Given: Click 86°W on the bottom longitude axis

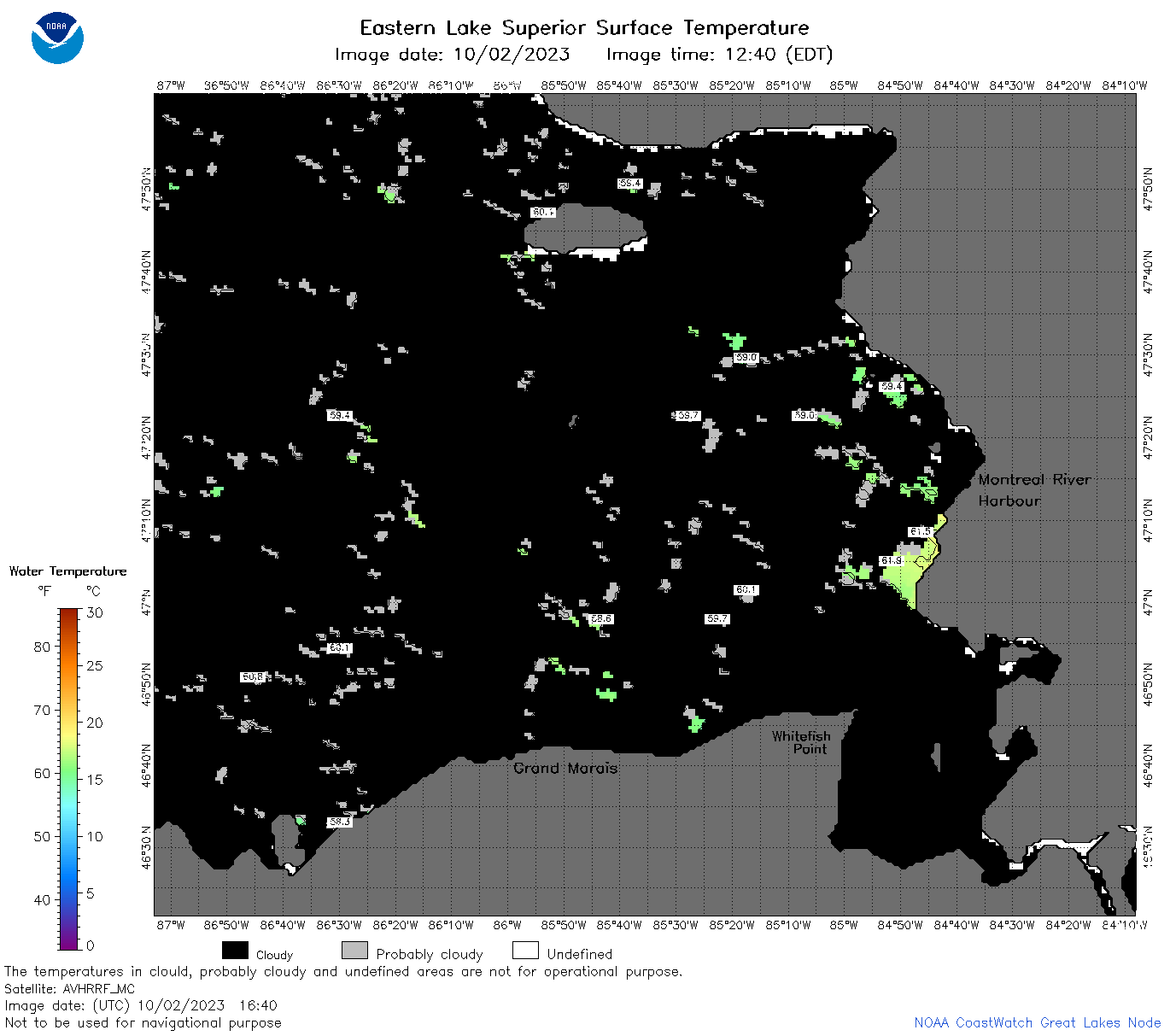Looking at the screenshot, I should coord(507,925).
